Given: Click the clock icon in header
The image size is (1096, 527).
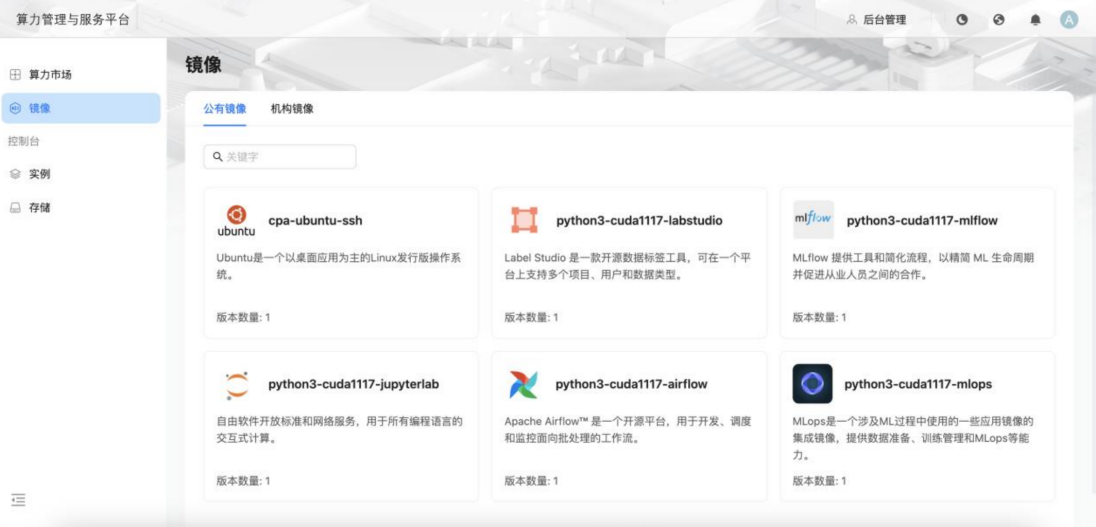Looking at the screenshot, I should point(962,19).
